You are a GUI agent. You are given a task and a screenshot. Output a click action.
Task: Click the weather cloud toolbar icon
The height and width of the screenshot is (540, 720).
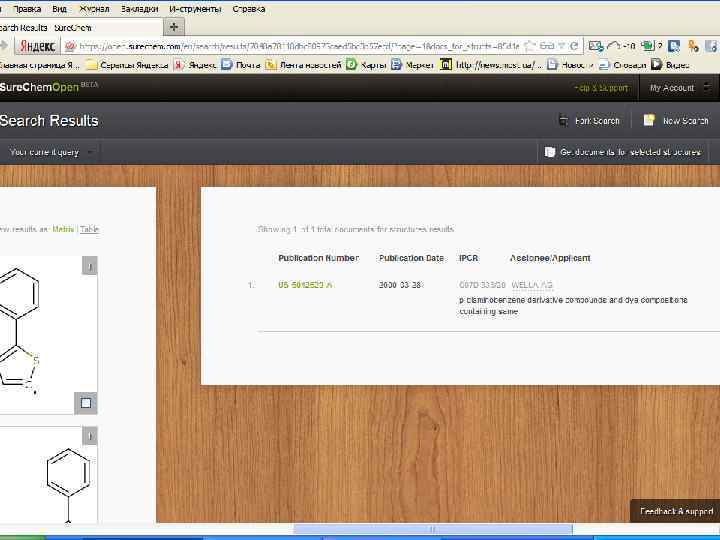621,46
